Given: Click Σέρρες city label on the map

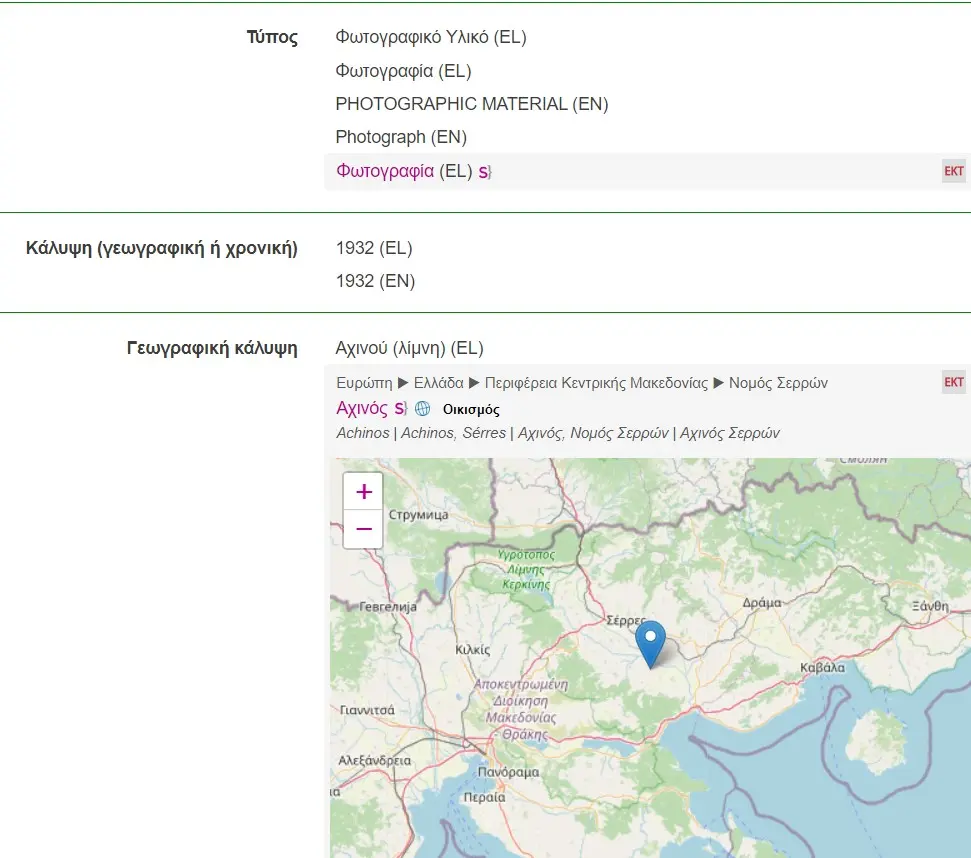Looking at the screenshot, I should coord(627,621).
